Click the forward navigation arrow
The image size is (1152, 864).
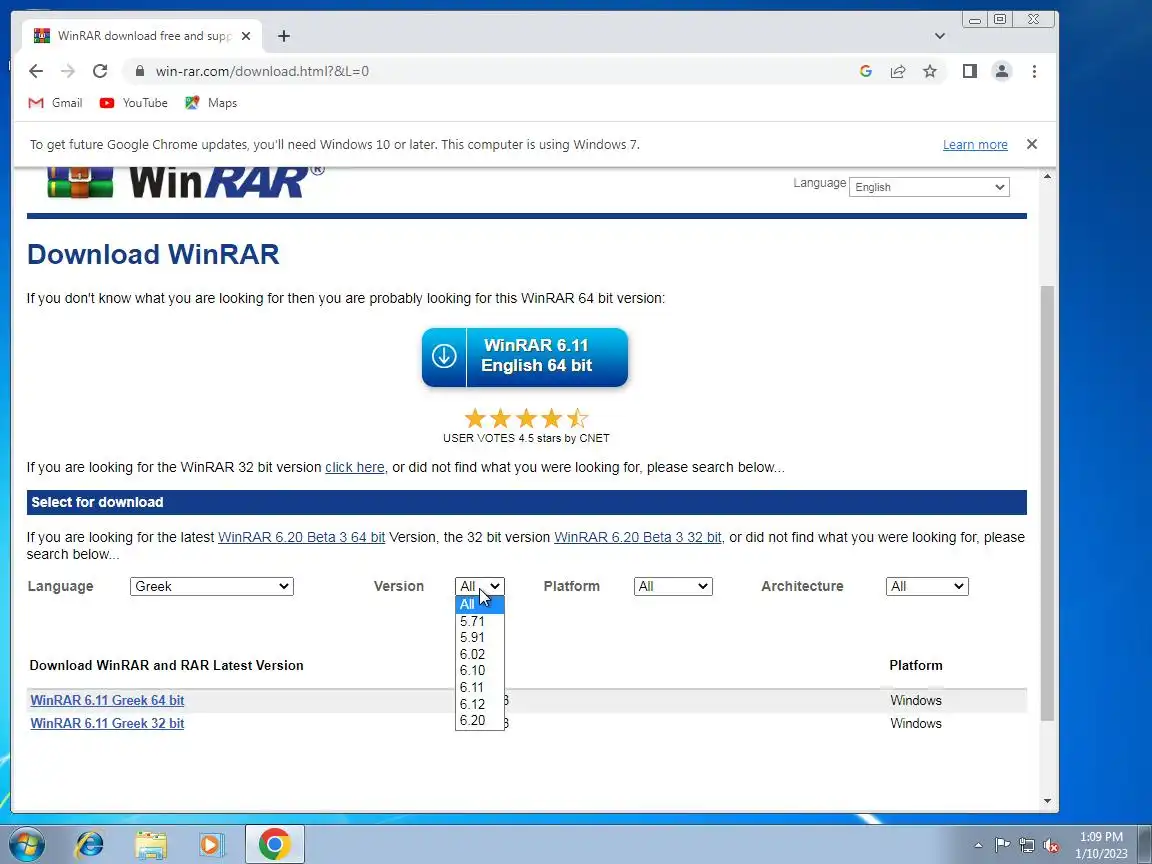tap(68, 71)
